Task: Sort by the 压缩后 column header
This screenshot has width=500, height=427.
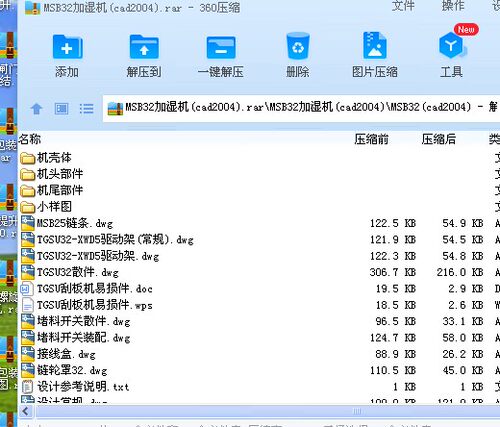Action: (x=438, y=139)
